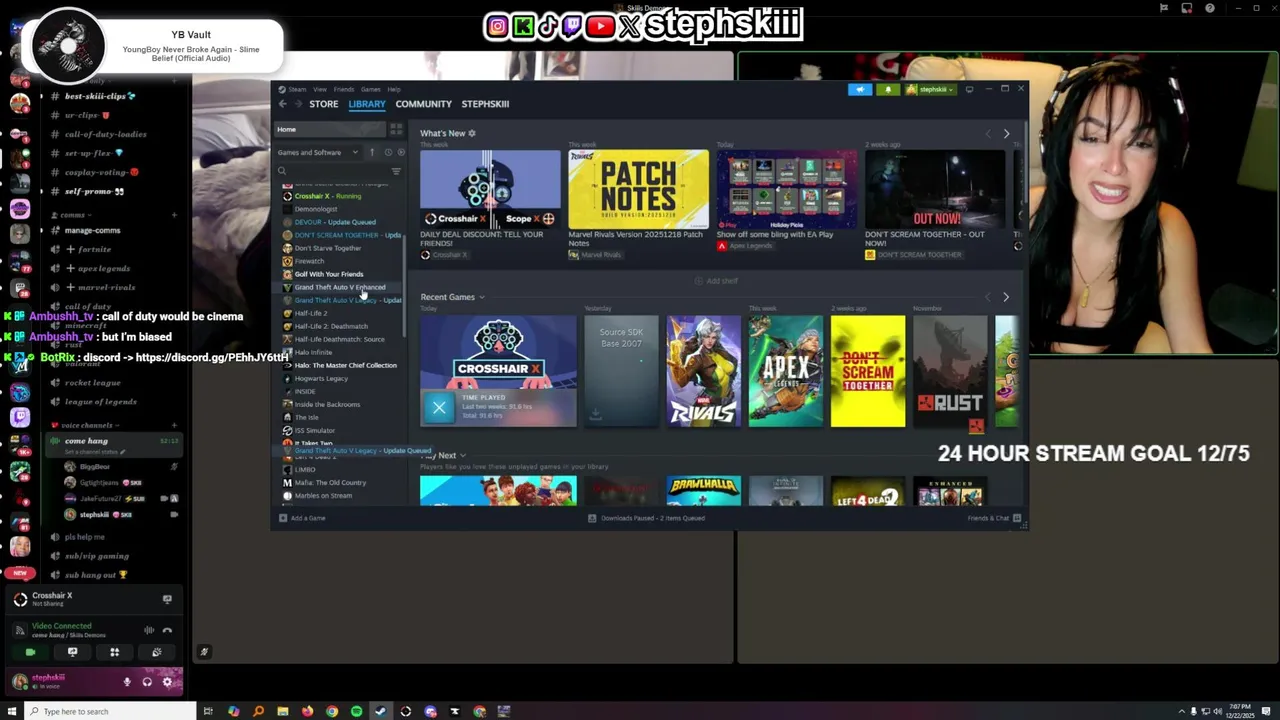Open Play Next shelf dropdown chevron

coord(462,456)
